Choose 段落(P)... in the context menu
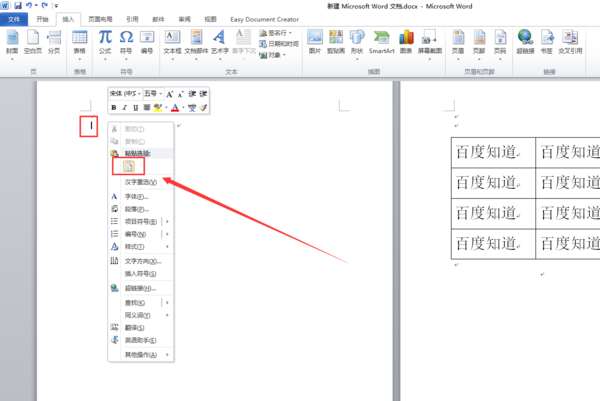This screenshot has width=600, height=401. tap(140, 209)
